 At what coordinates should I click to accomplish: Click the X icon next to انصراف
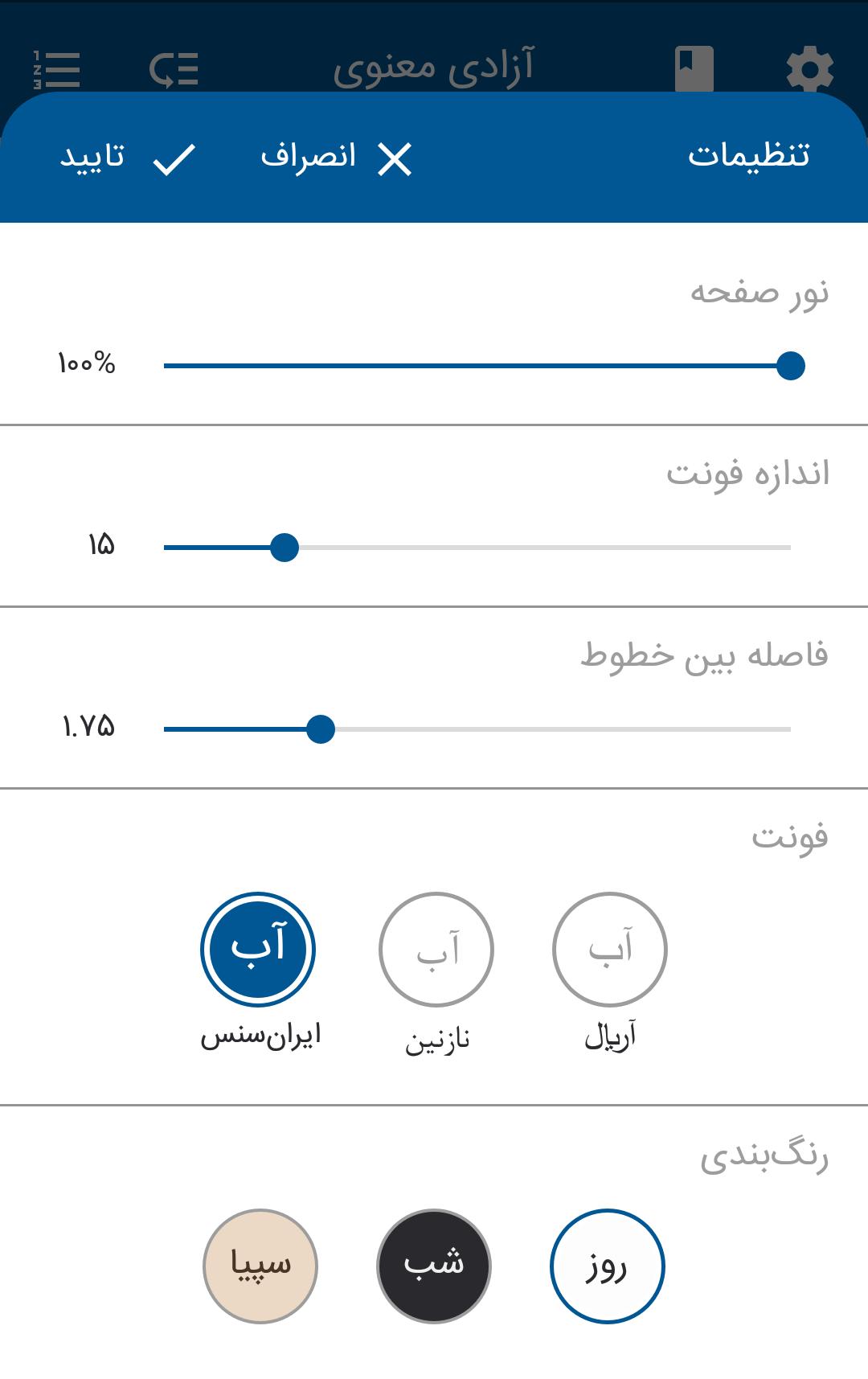click(395, 159)
